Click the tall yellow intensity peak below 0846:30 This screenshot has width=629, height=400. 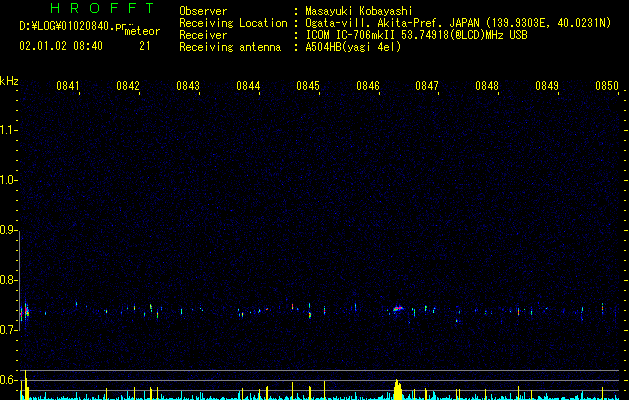398,390
